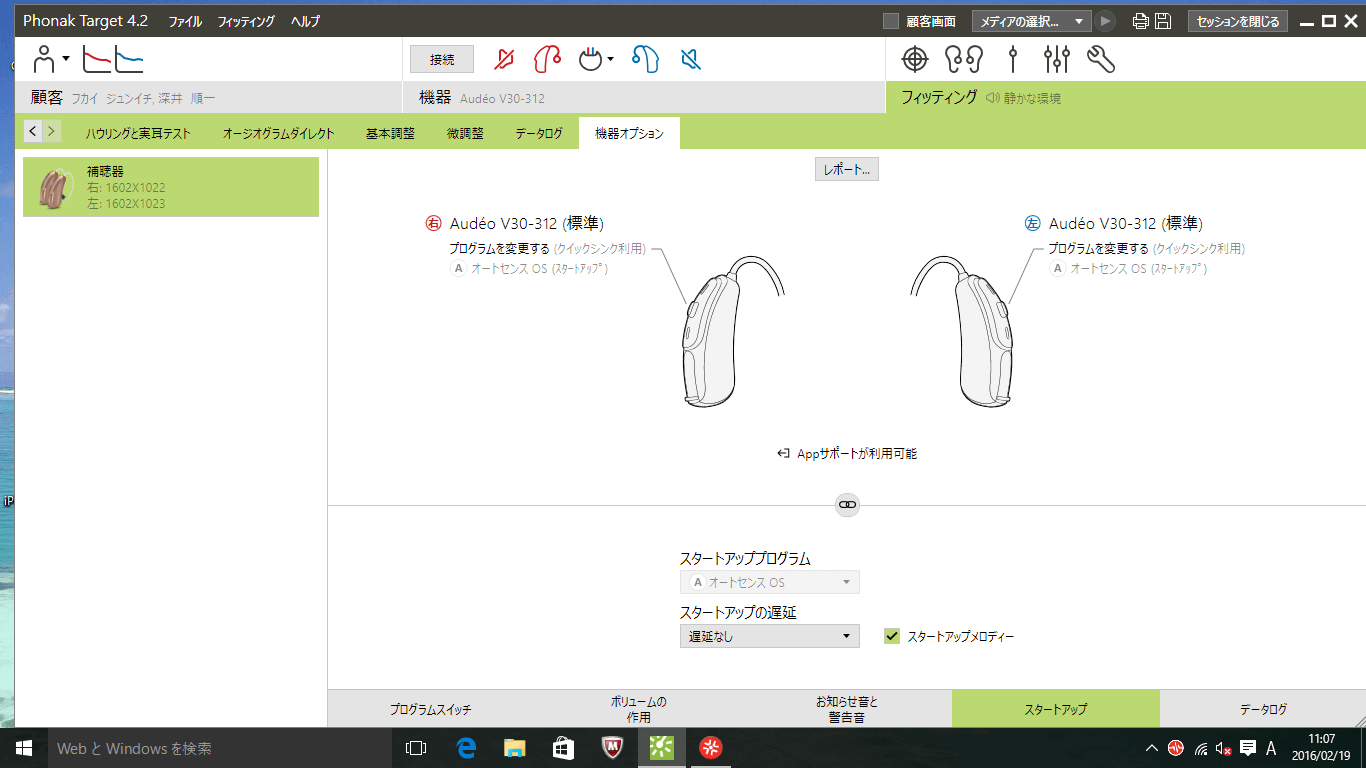Switch to ハウリングと実耳テスト tab
Screen dimensions: 1366x768
tap(139, 133)
